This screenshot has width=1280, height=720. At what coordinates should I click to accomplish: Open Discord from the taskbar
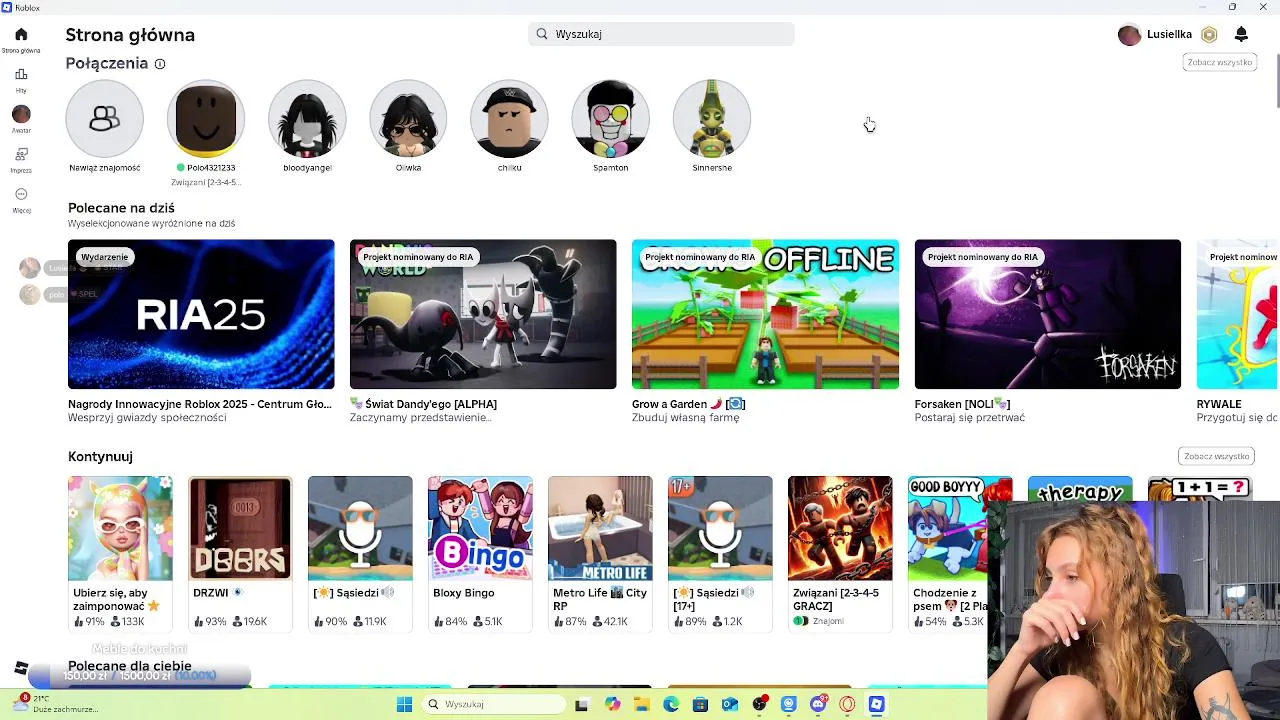click(818, 705)
